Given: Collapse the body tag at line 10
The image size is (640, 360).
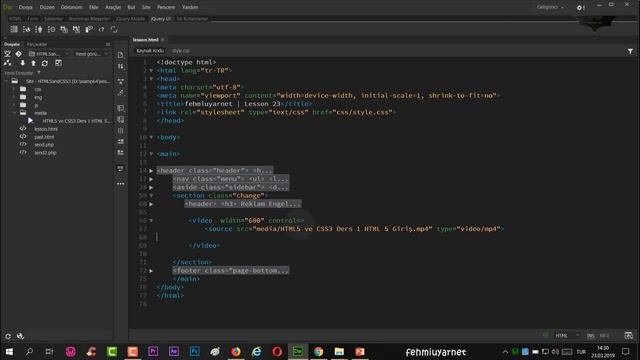Looking at the screenshot, I should coord(151,137).
